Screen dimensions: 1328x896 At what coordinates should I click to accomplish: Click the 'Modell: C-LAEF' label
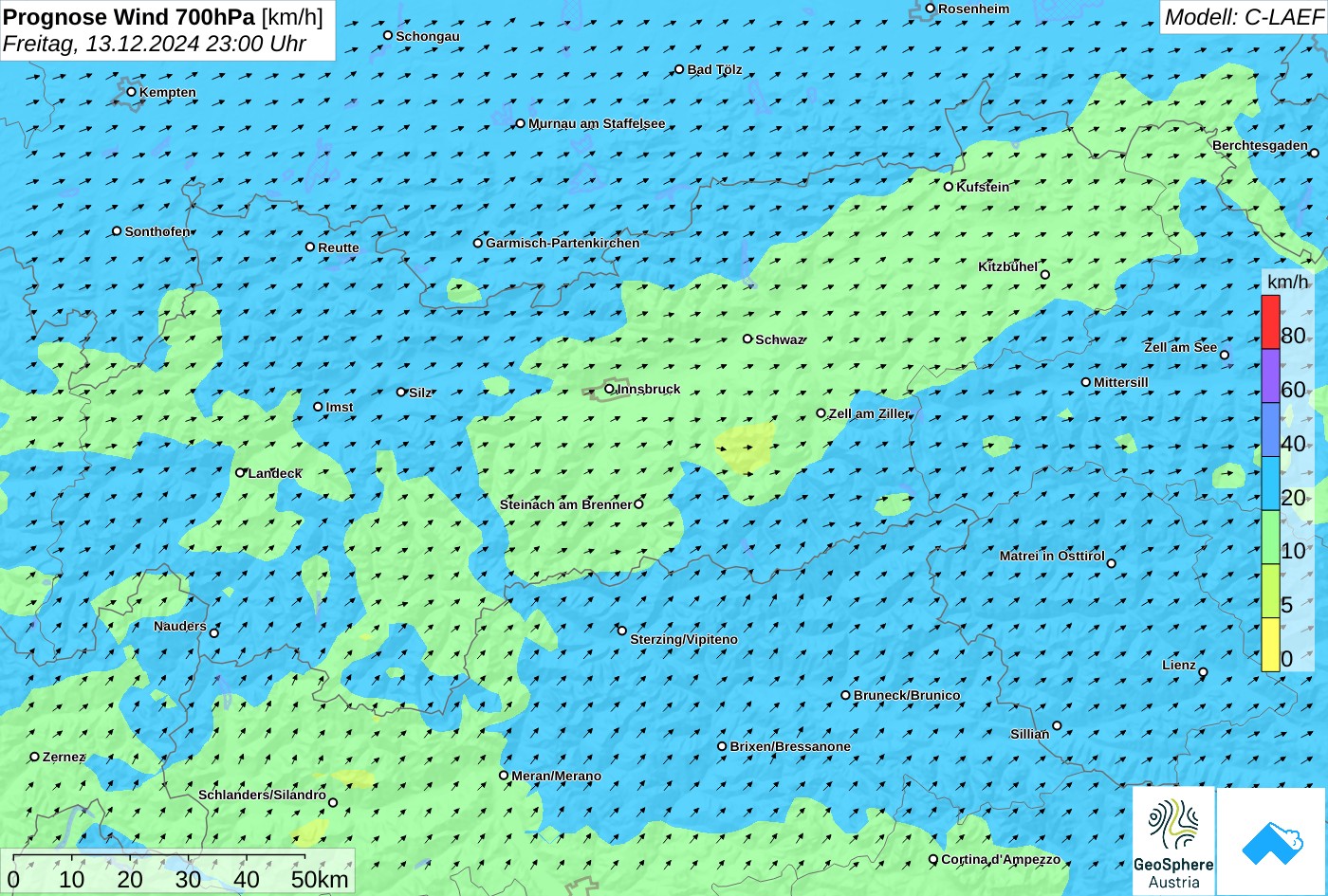coord(1244,16)
